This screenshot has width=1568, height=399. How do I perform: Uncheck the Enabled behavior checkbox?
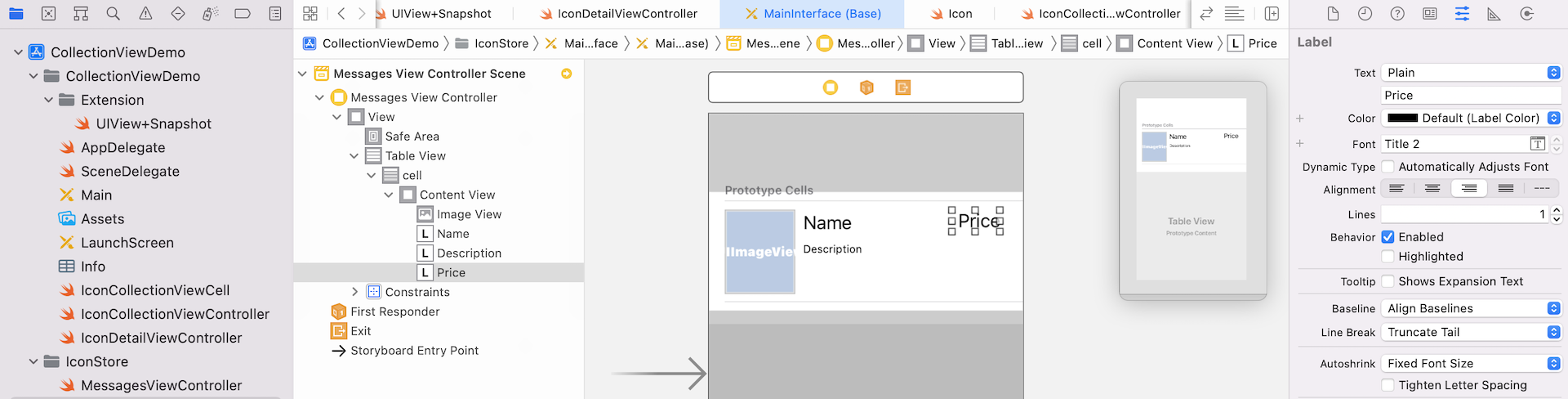1388,237
